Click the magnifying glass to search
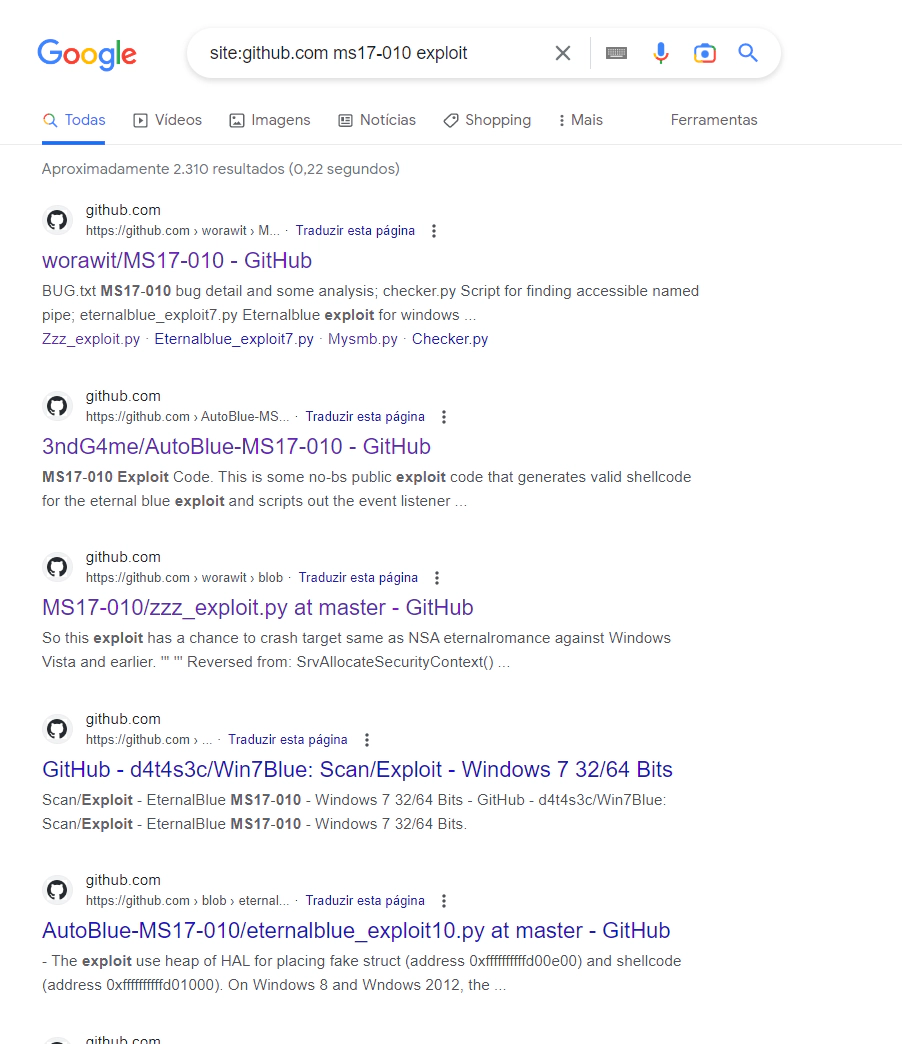The image size is (902, 1044). tap(747, 53)
